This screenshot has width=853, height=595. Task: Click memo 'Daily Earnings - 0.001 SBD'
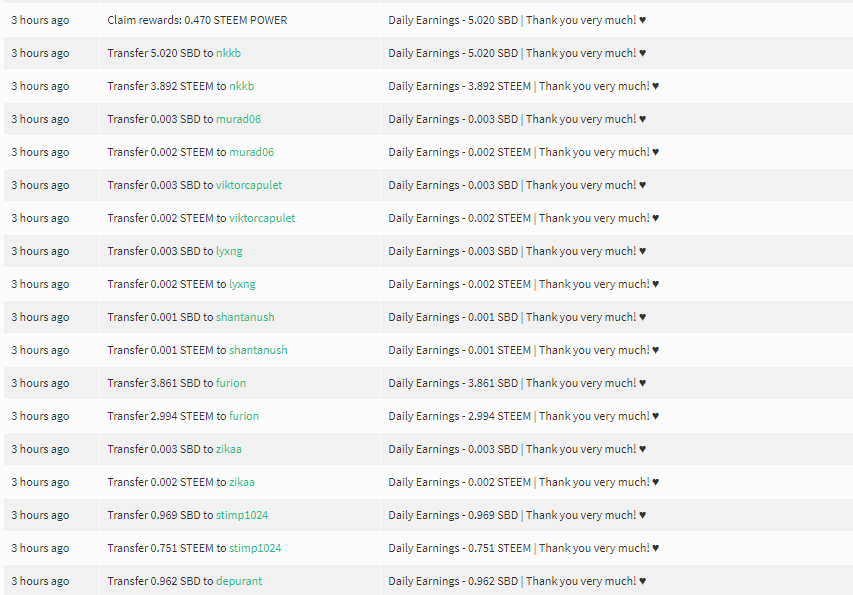[453, 317]
